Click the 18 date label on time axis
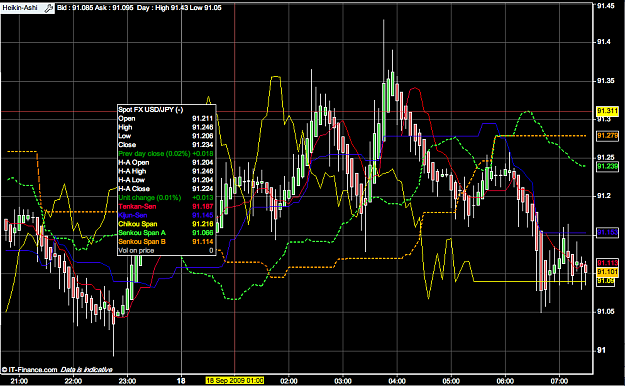The image size is (625, 386). [181, 381]
